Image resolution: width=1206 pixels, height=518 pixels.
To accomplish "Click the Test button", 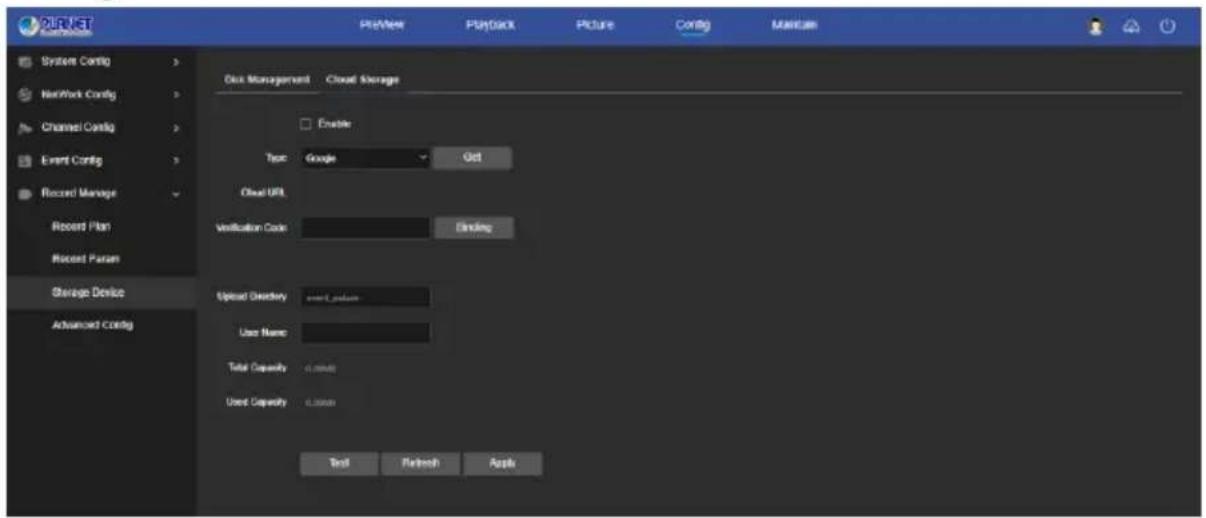I will [x=339, y=463].
